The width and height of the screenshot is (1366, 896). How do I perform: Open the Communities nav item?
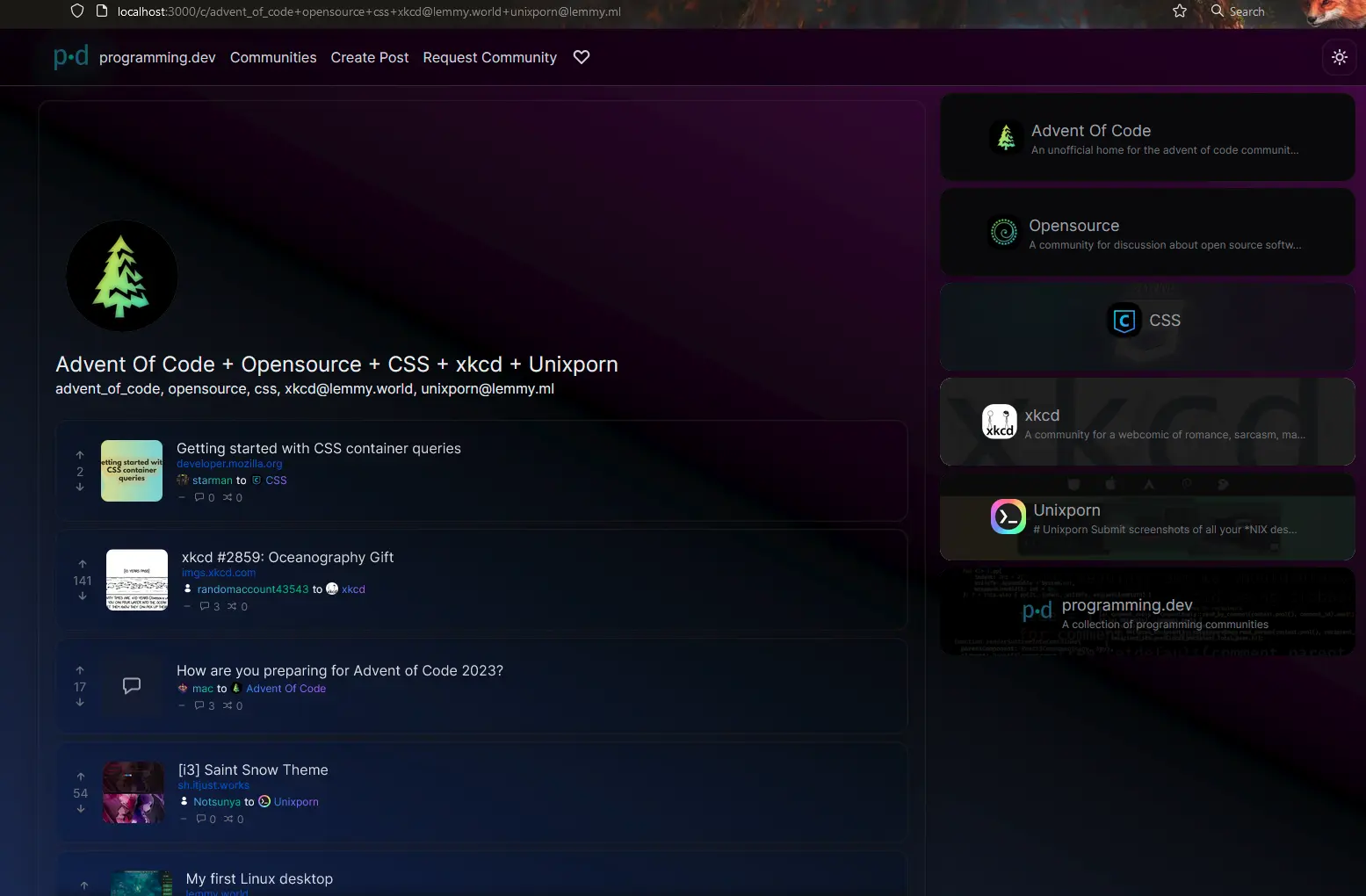coord(273,57)
